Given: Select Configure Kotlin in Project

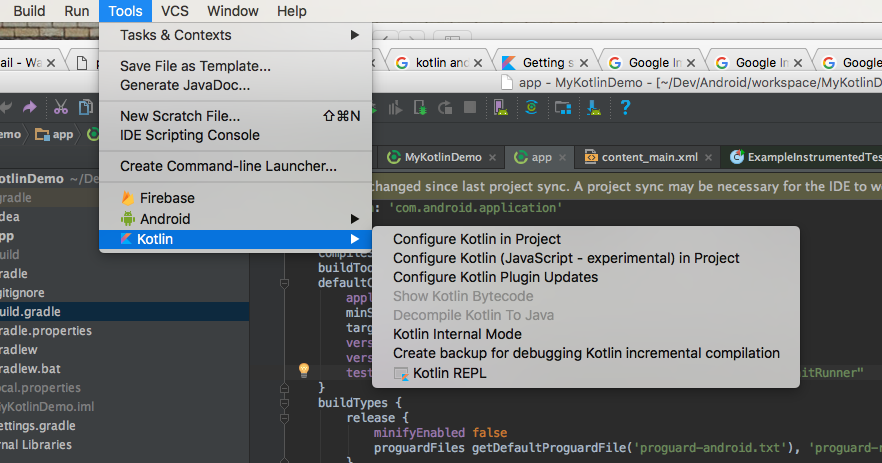Looking at the screenshot, I should [x=586, y=239].
